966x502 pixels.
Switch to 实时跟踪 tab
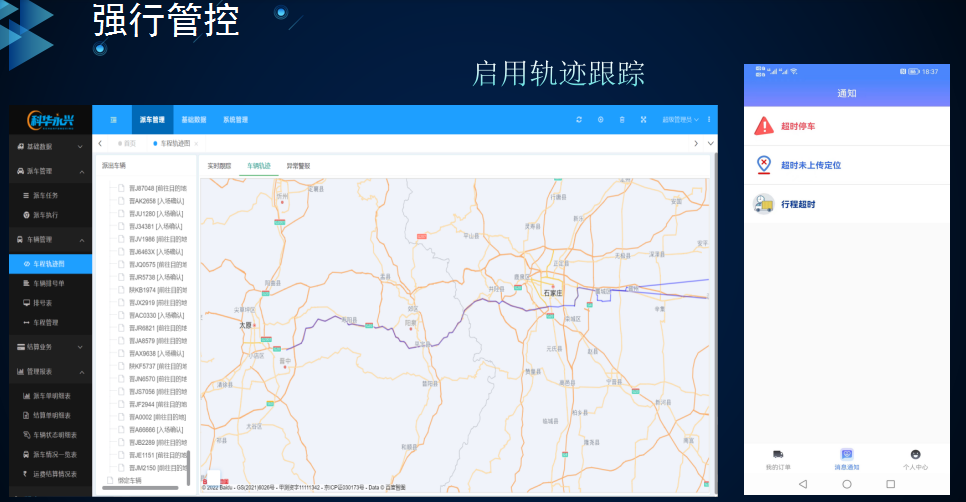tap(219, 166)
